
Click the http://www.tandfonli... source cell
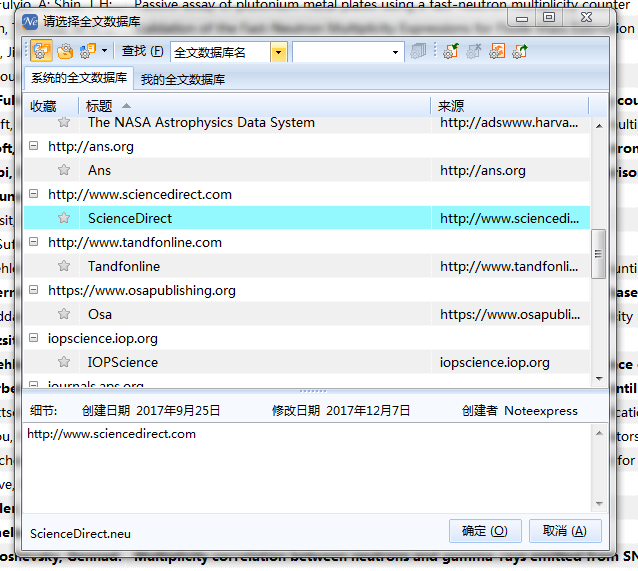coord(509,267)
